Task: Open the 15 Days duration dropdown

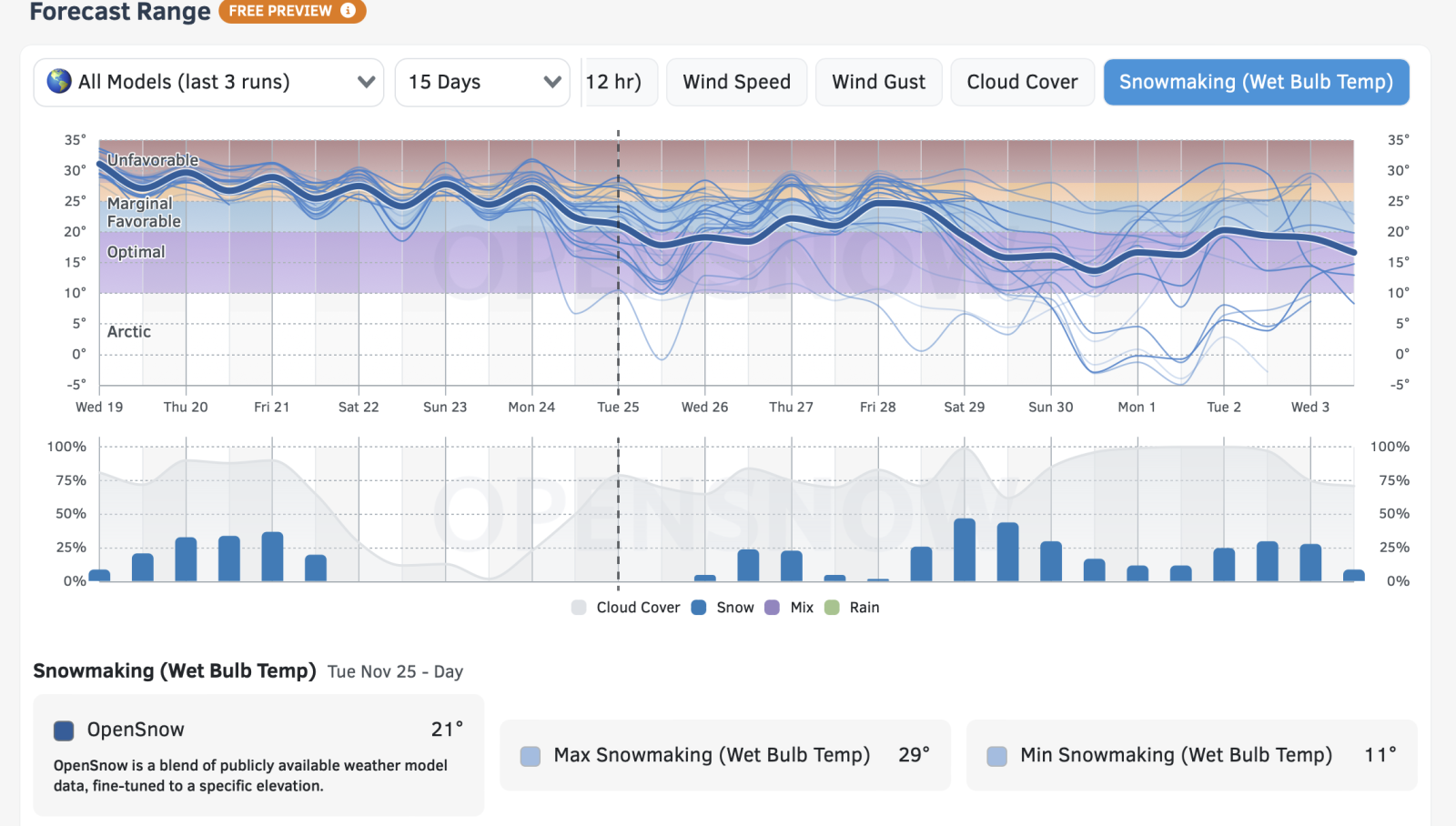Action: click(482, 82)
